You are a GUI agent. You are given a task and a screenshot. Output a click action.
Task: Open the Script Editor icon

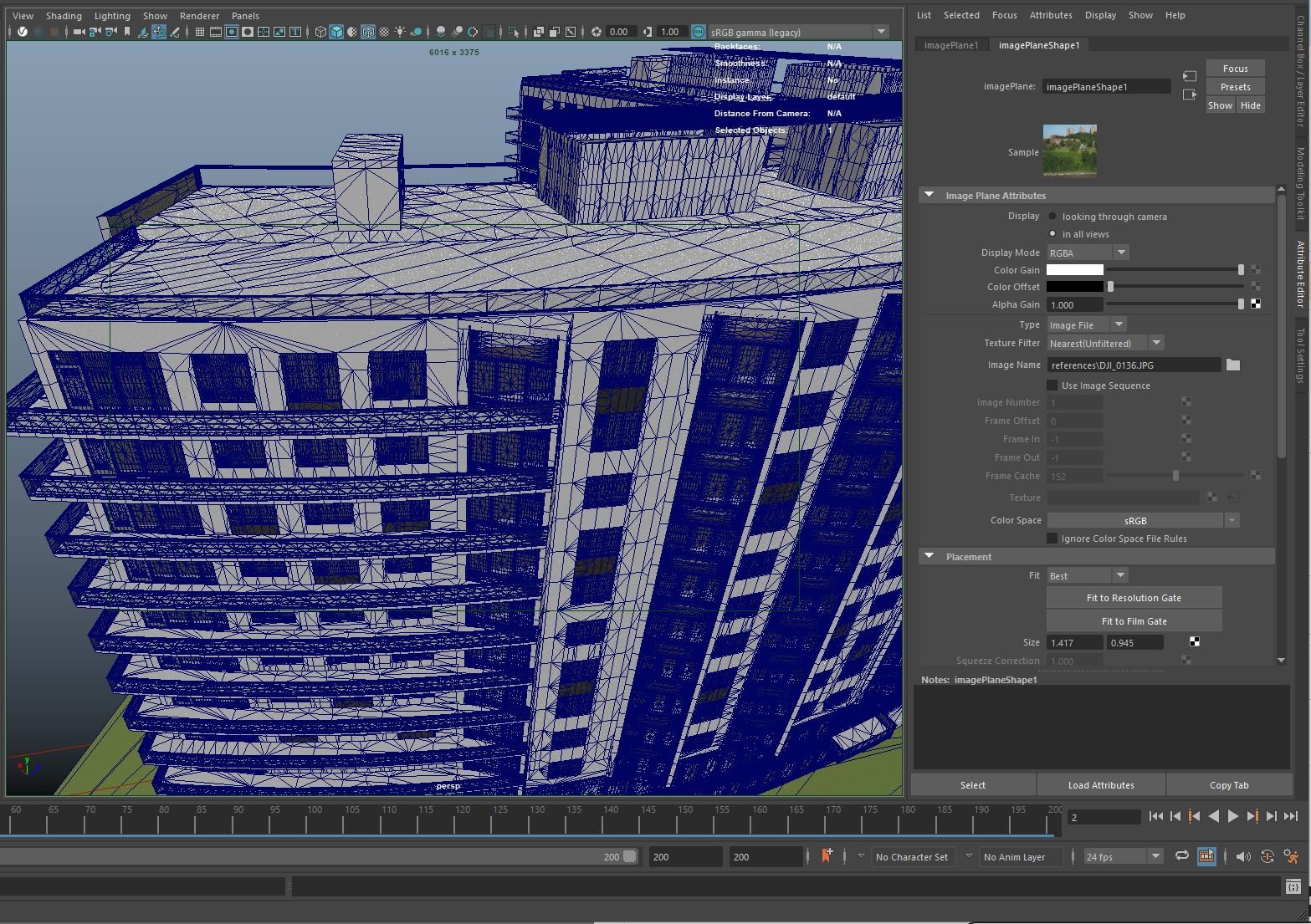[1293, 886]
